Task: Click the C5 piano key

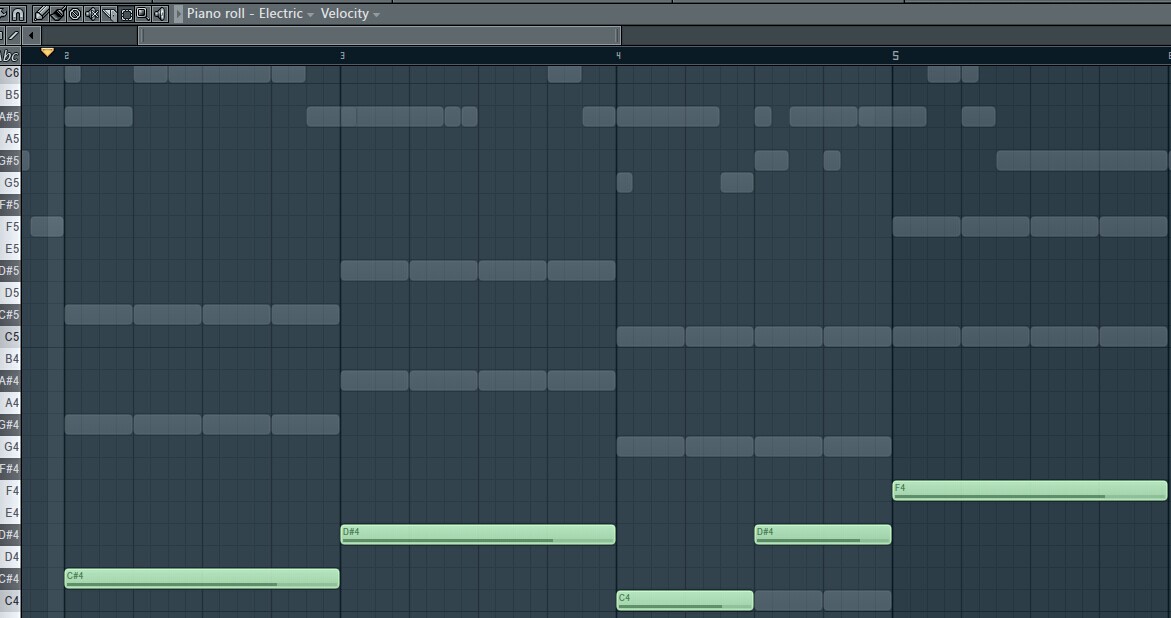Action: [10, 337]
